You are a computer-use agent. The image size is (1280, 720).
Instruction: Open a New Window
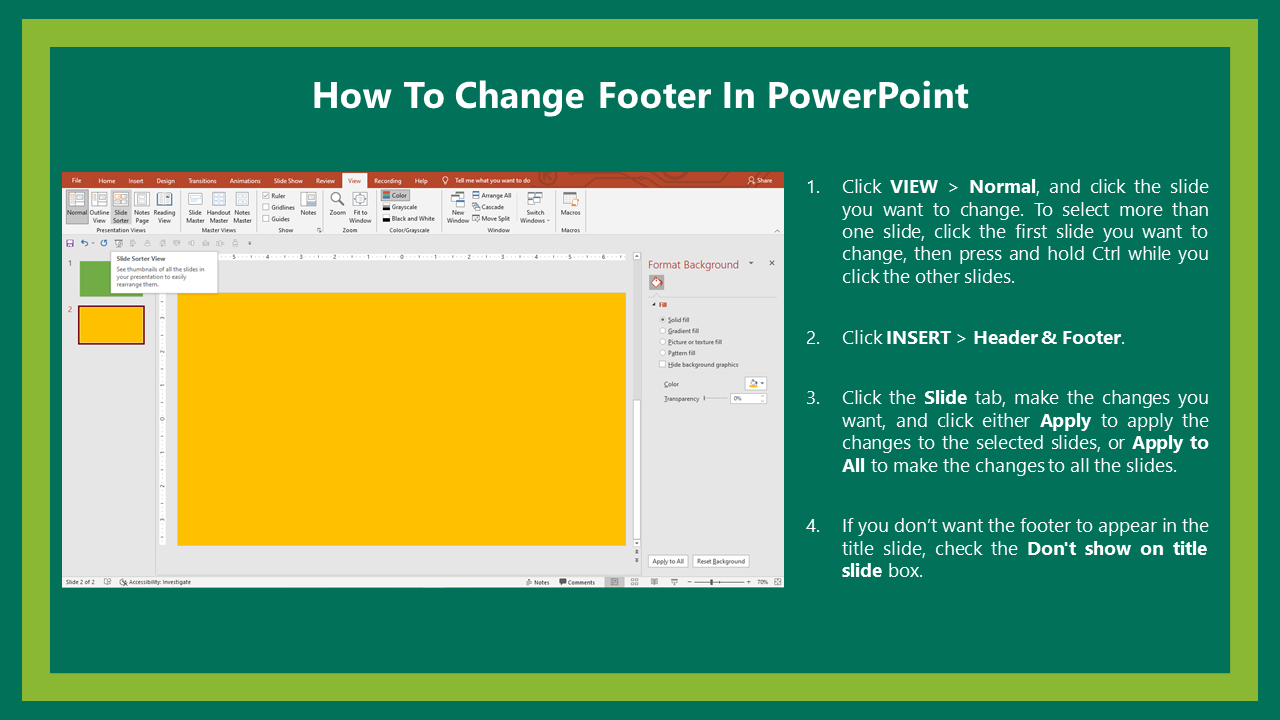pos(458,207)
